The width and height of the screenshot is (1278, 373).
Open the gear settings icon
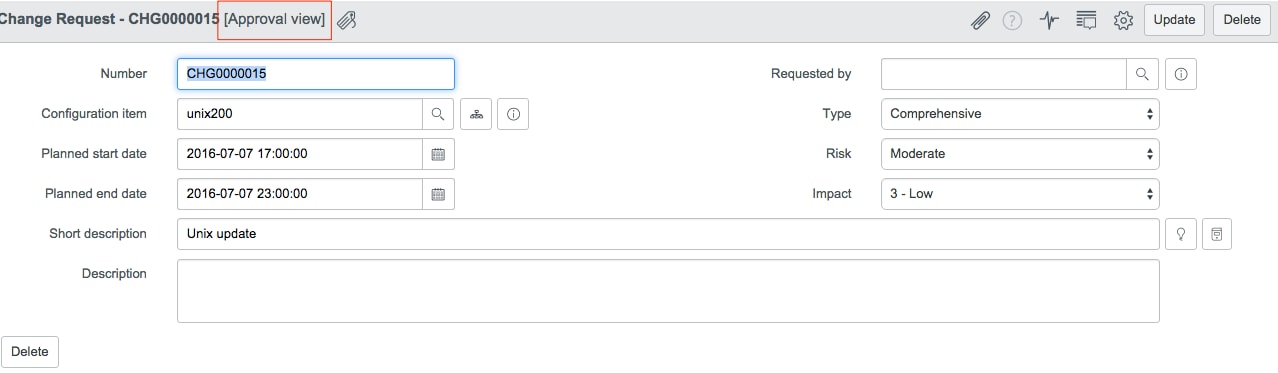(1122, 20)
